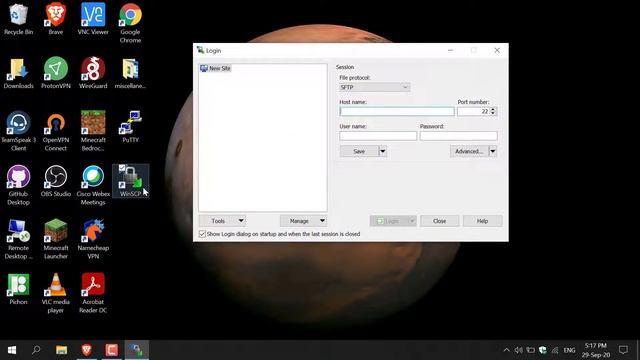The height and width of the screenshot is (360, 640).
Task: Select the TeamSpeak 3 Client desktop icon
Action: pos(18,131)
